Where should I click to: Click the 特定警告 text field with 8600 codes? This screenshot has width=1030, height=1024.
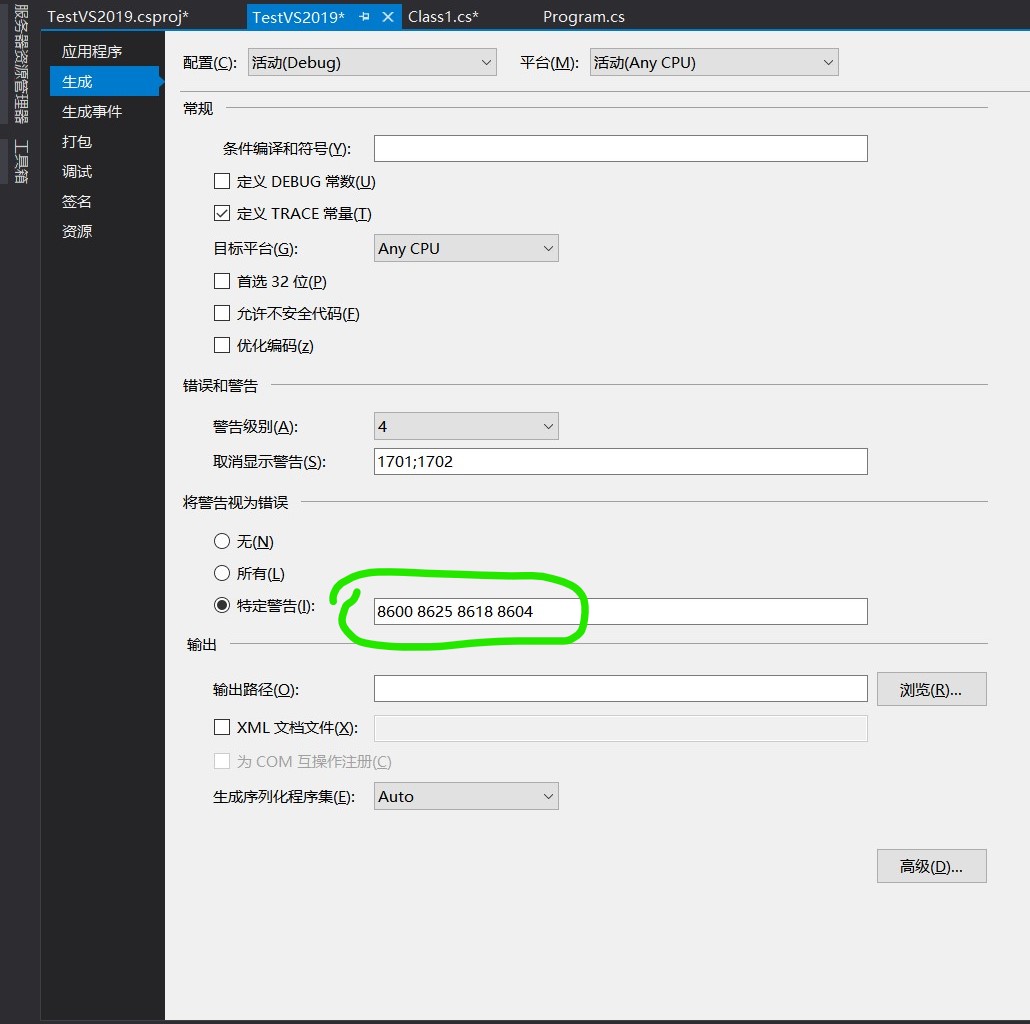click(x=620, y=612)
